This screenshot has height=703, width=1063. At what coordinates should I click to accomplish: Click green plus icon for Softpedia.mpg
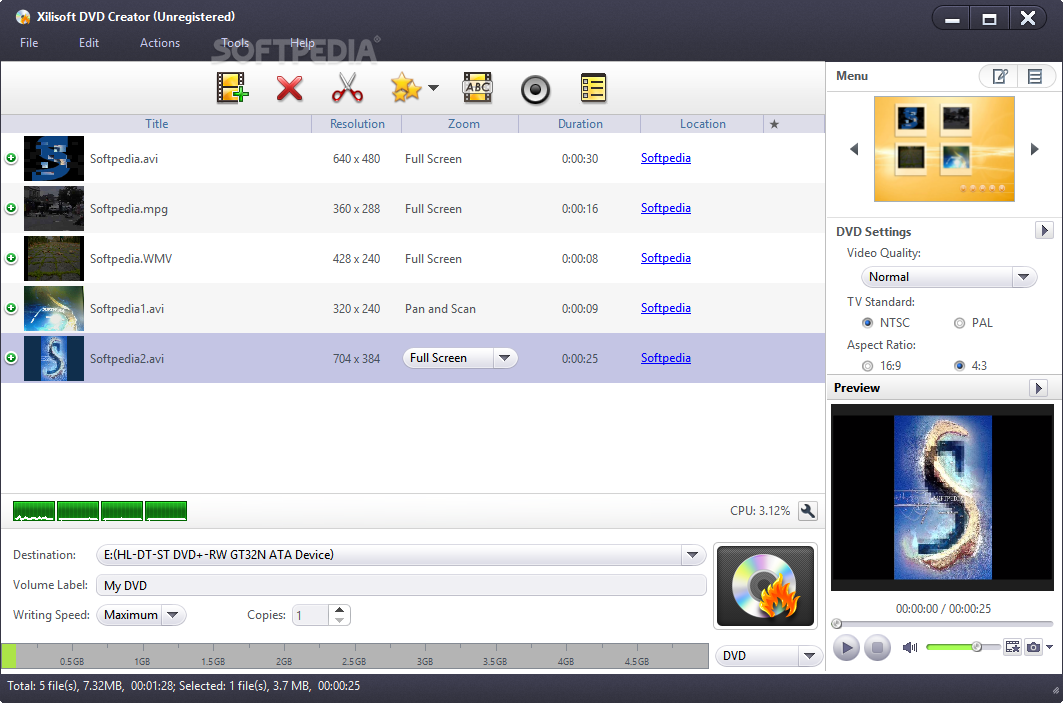(11, 208)
